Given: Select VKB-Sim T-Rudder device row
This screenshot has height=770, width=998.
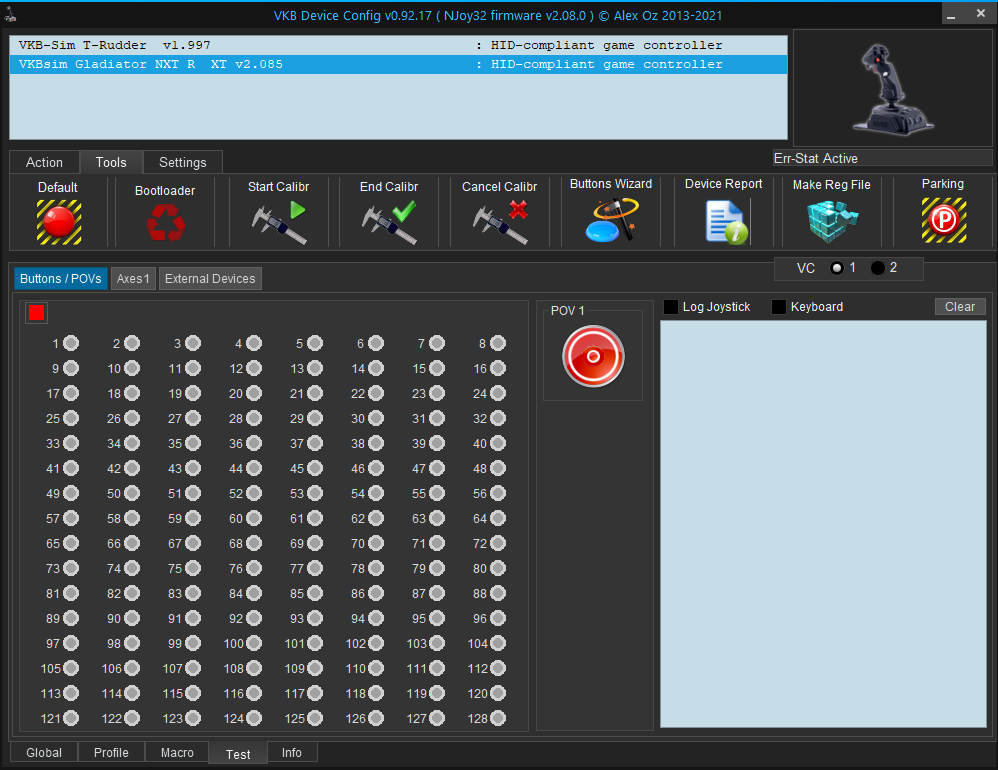Looking at the screenshot, I should coord(398,45).
